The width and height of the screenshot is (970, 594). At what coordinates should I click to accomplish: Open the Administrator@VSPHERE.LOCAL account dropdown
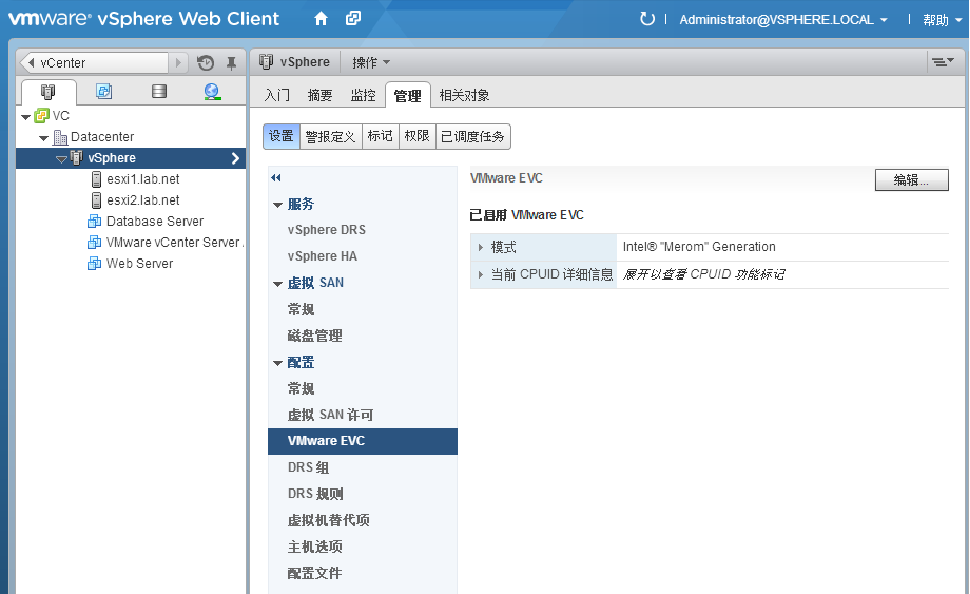tap(783, 20)
